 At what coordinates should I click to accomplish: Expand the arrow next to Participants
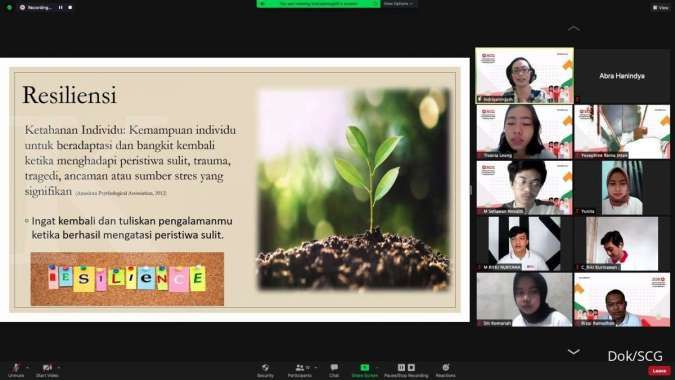316,368
